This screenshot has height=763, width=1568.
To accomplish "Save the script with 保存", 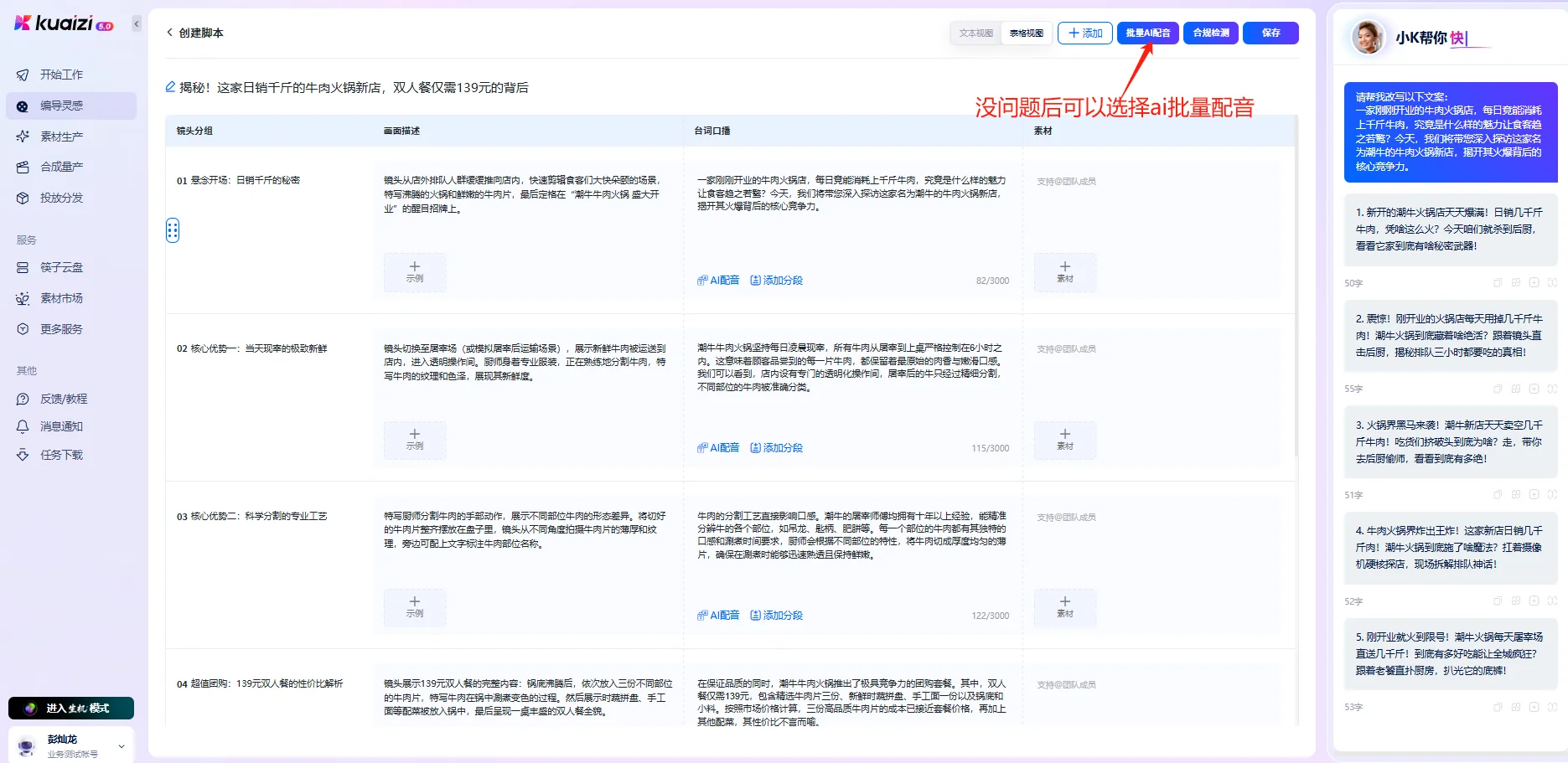I will click(1271, 34).
